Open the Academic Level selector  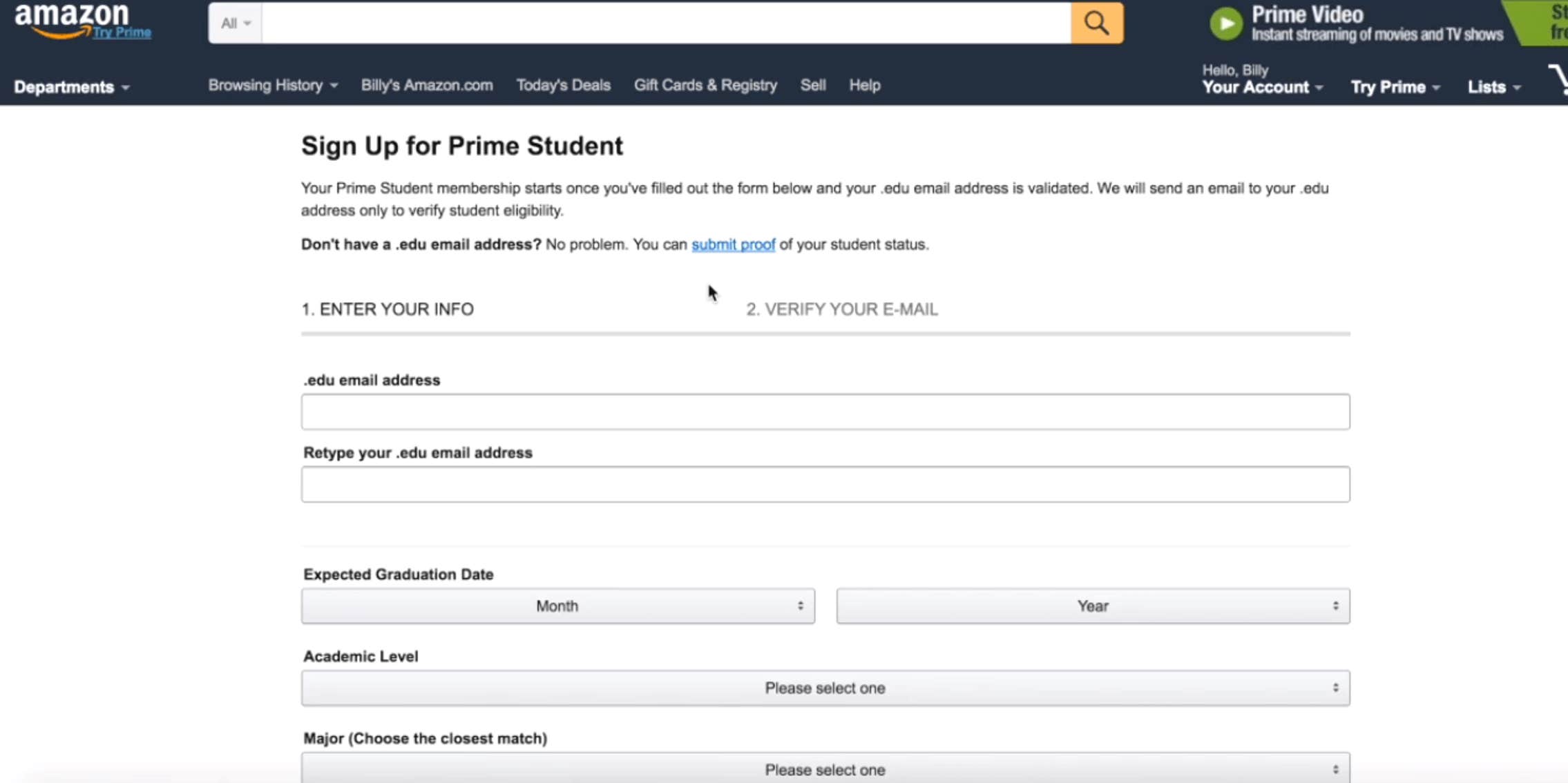point(825,688)
